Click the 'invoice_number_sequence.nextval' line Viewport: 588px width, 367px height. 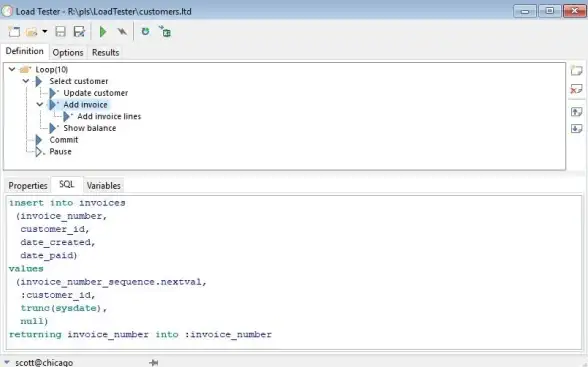tap(111, 282)
